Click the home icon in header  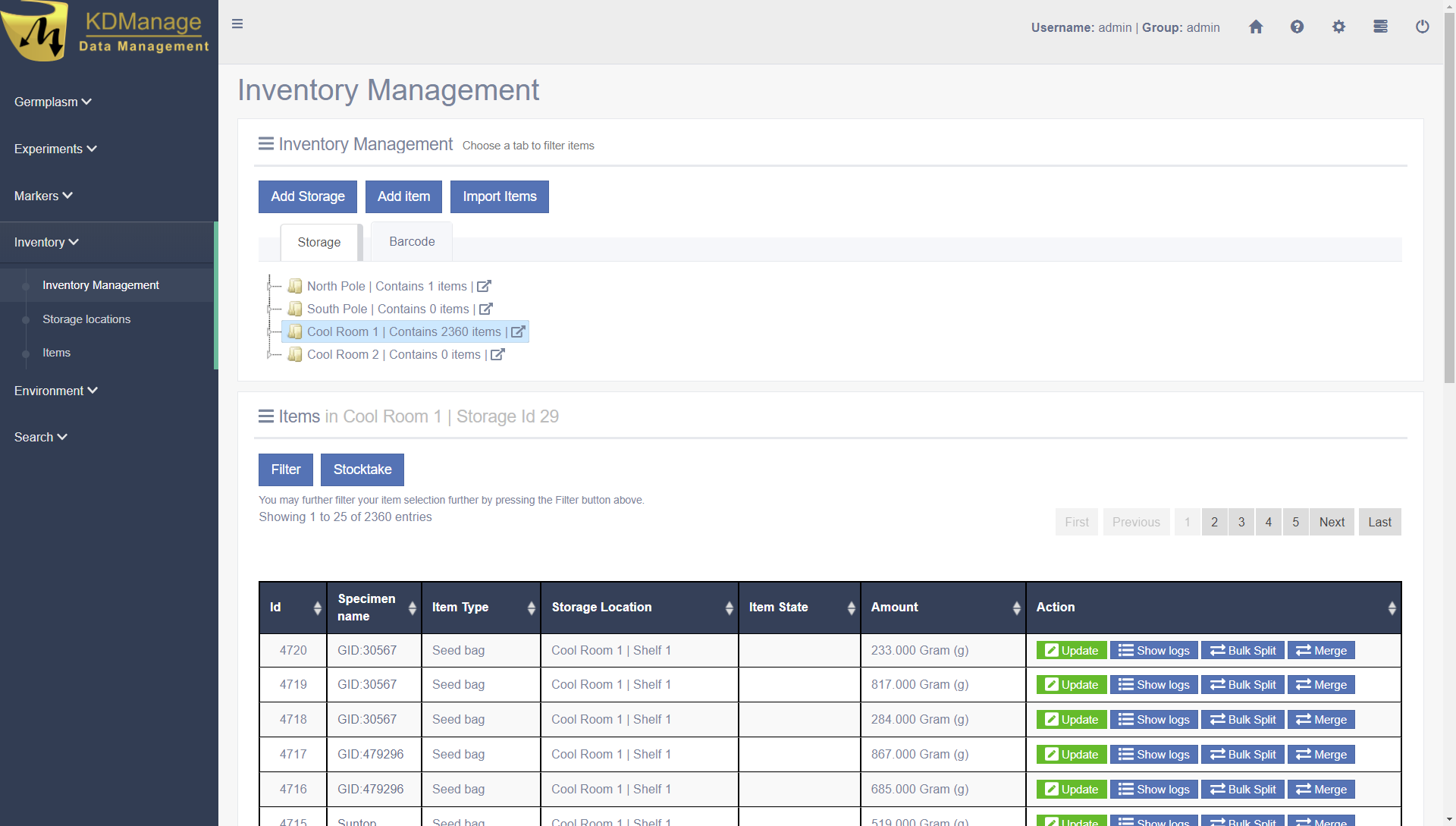pos(1256,27)
